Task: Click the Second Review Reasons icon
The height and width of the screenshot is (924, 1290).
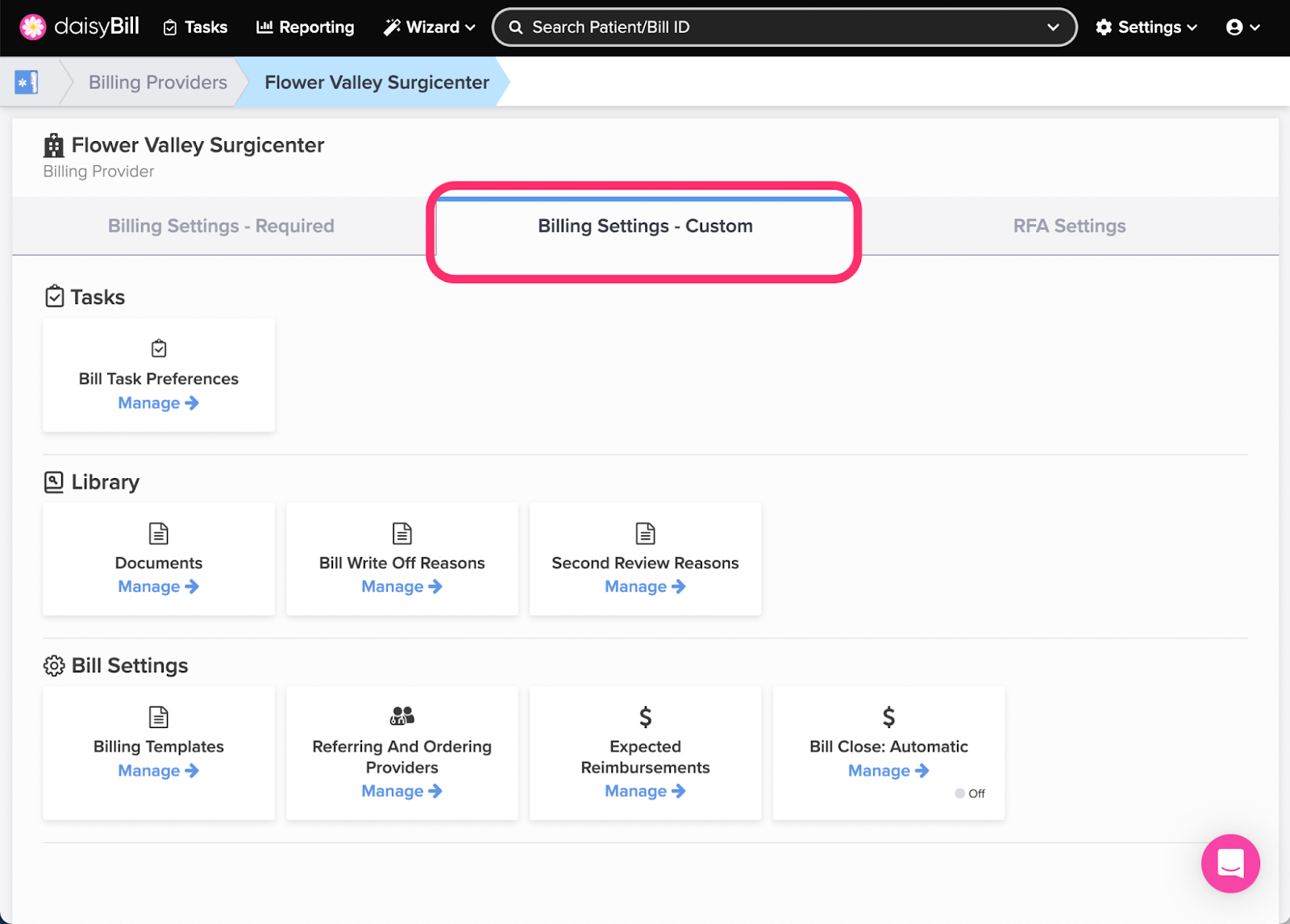Action: point(646,533)
